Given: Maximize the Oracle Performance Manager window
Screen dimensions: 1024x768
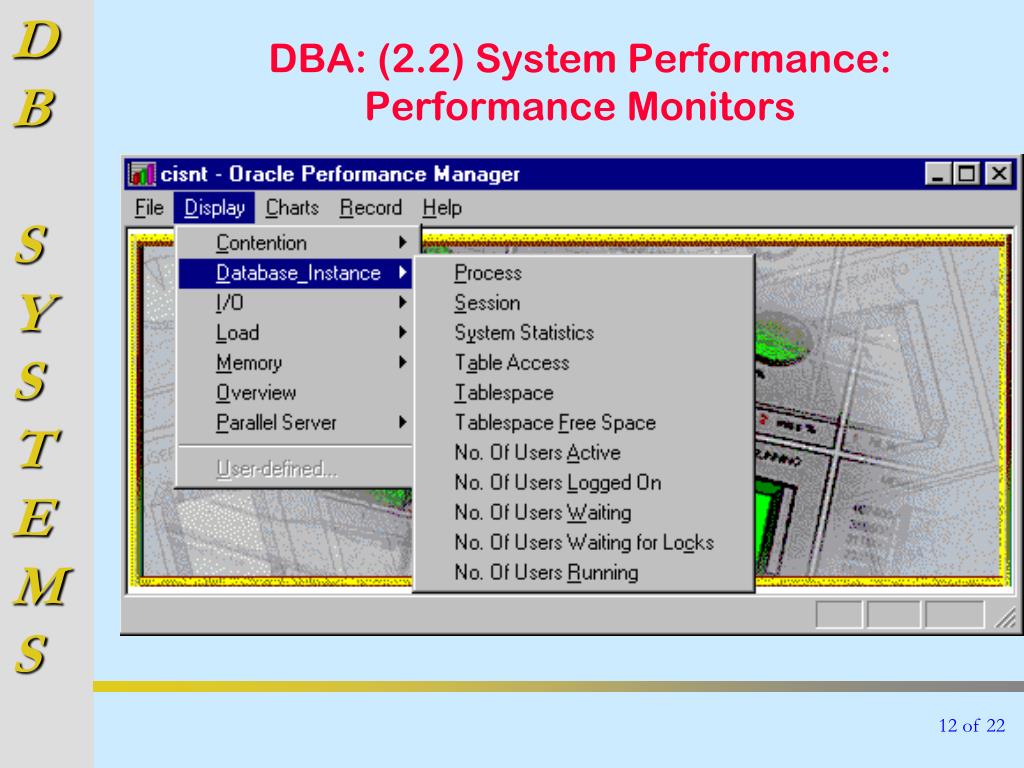Looking at the screenshot, I should [x=966, y=174].
